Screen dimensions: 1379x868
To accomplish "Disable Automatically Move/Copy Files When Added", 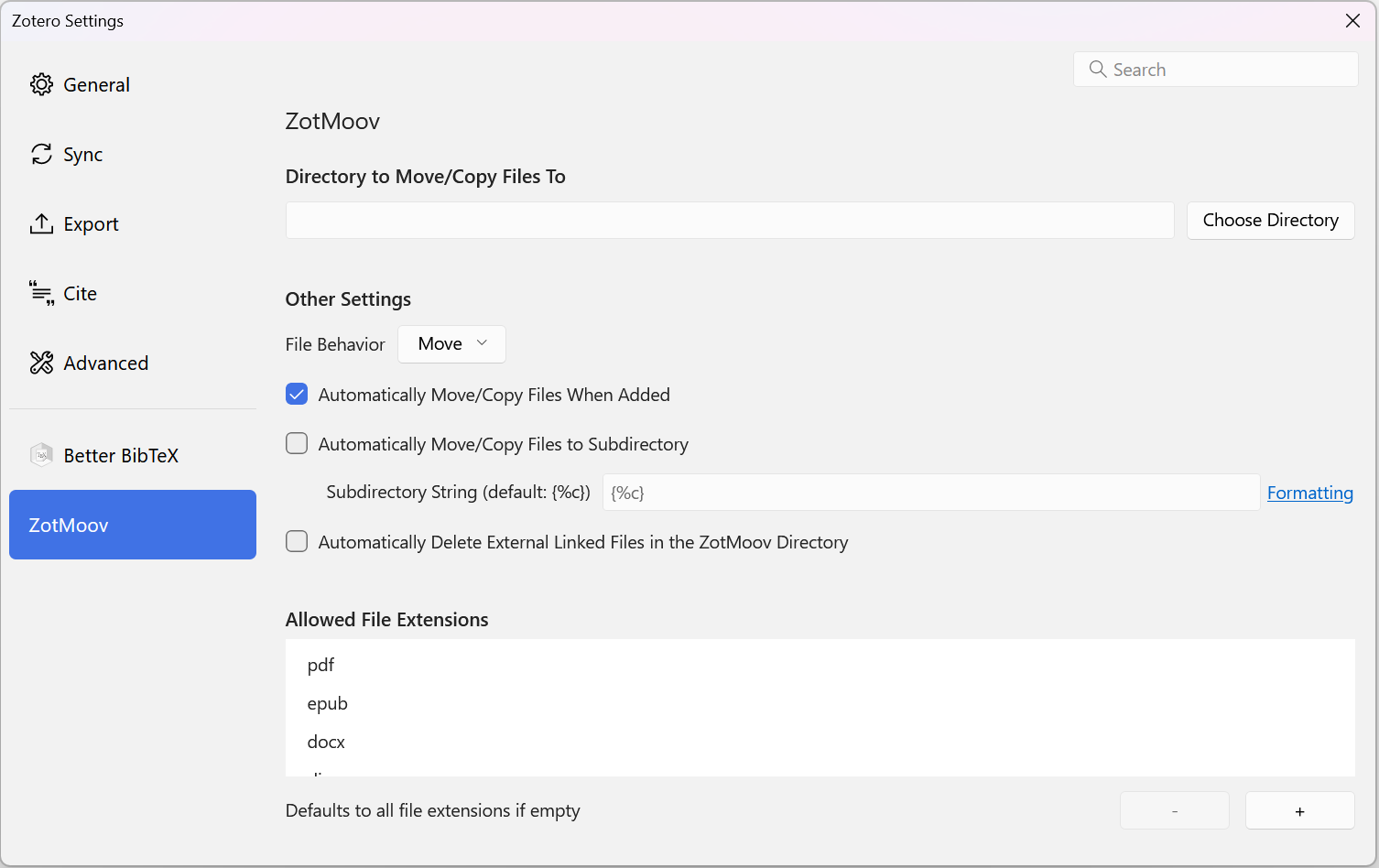I will pos(297,395).
